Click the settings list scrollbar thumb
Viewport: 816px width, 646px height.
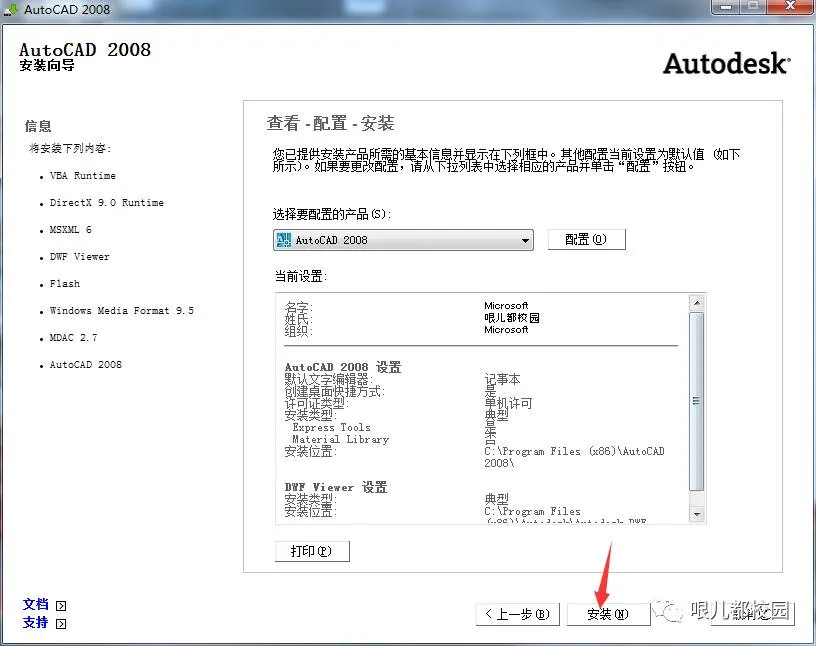(x=697, y=401)
